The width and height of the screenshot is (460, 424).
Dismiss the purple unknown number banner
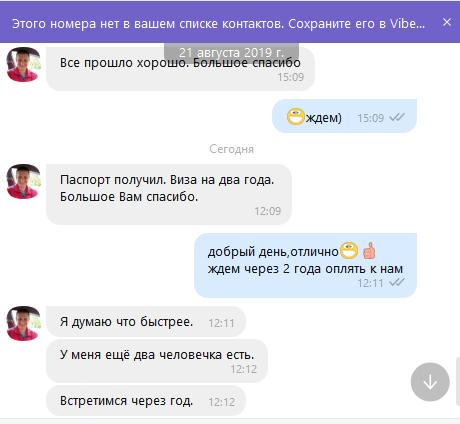447,22
